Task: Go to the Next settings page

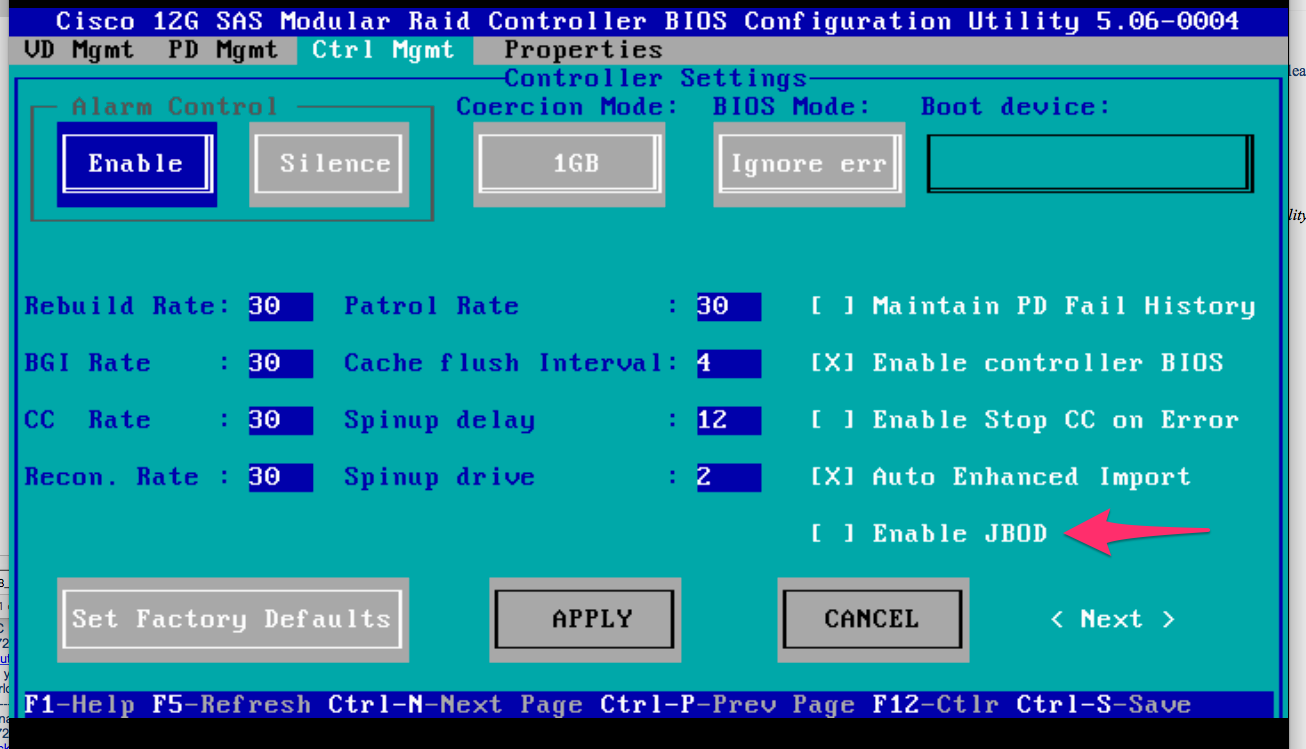Action: pyautogui.click(x=1112, y=619)
